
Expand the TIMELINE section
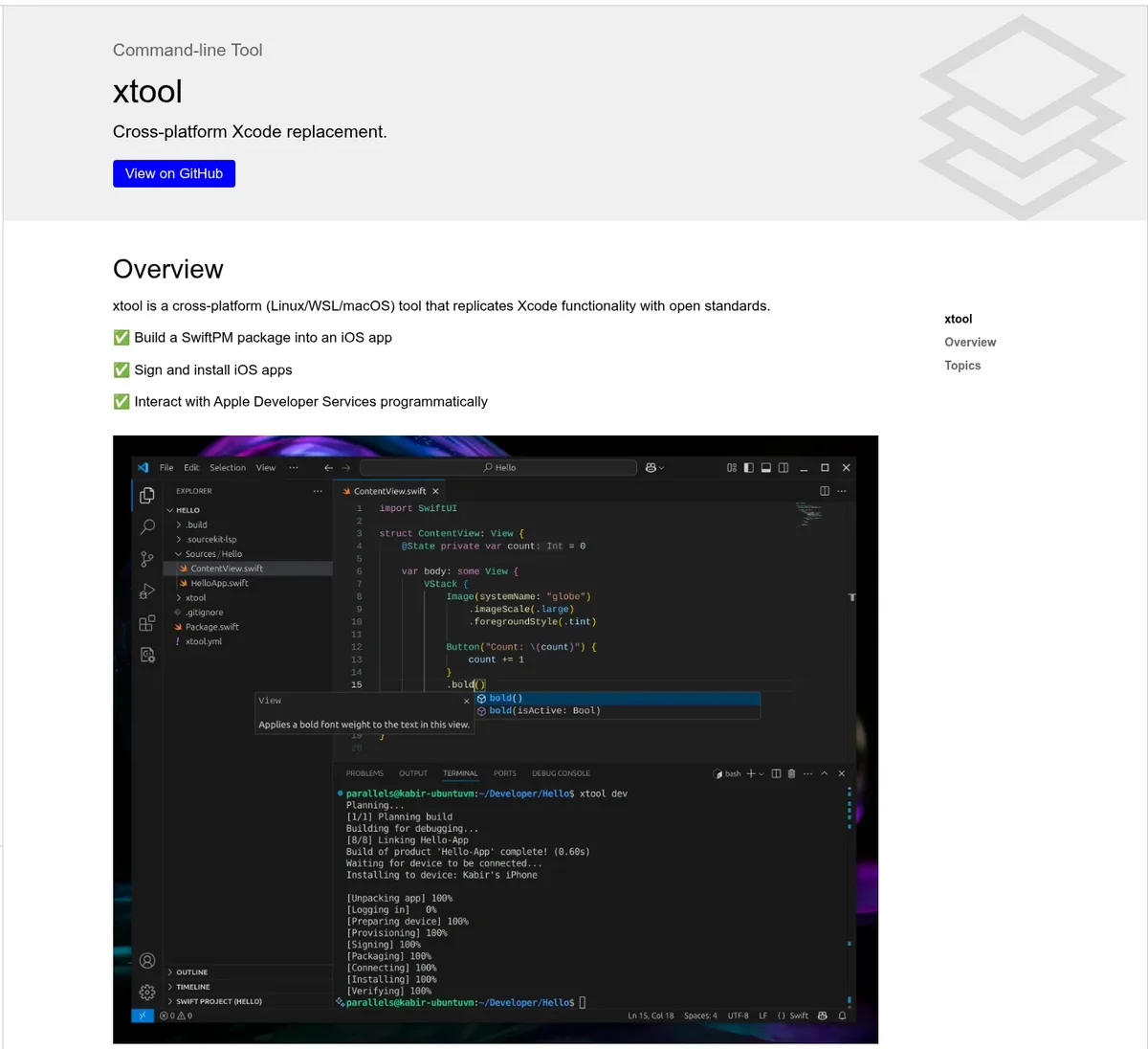point(249,987)
